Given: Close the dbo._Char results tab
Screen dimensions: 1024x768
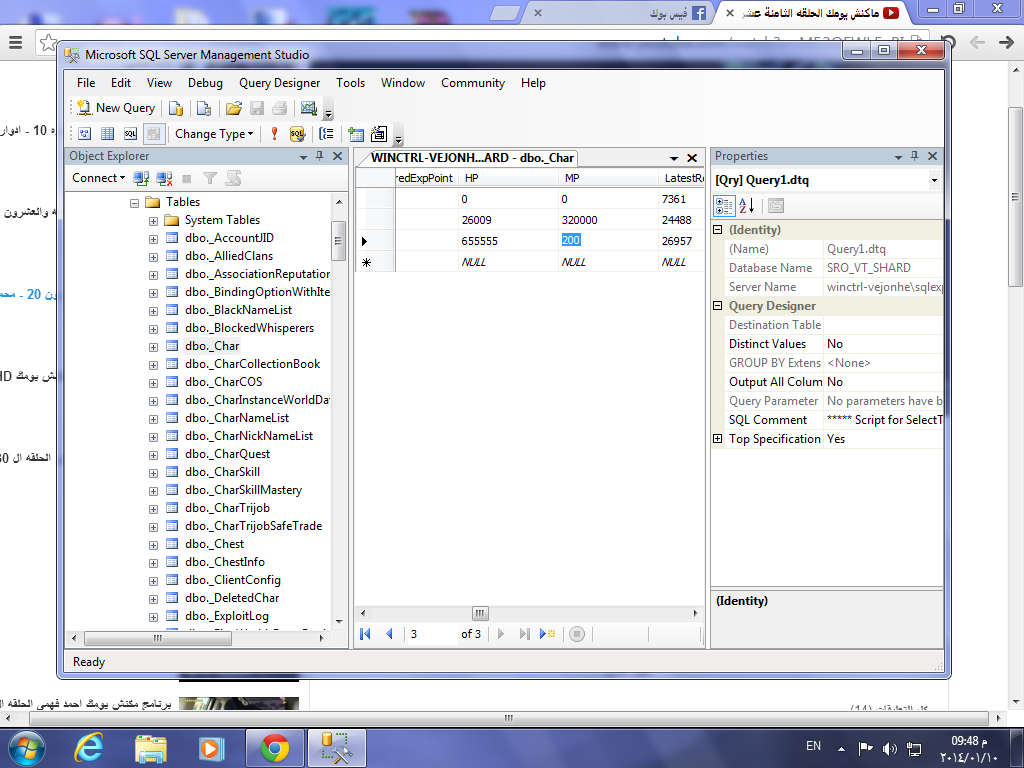Looking at the screenshot, I should (x=692, y=158).
